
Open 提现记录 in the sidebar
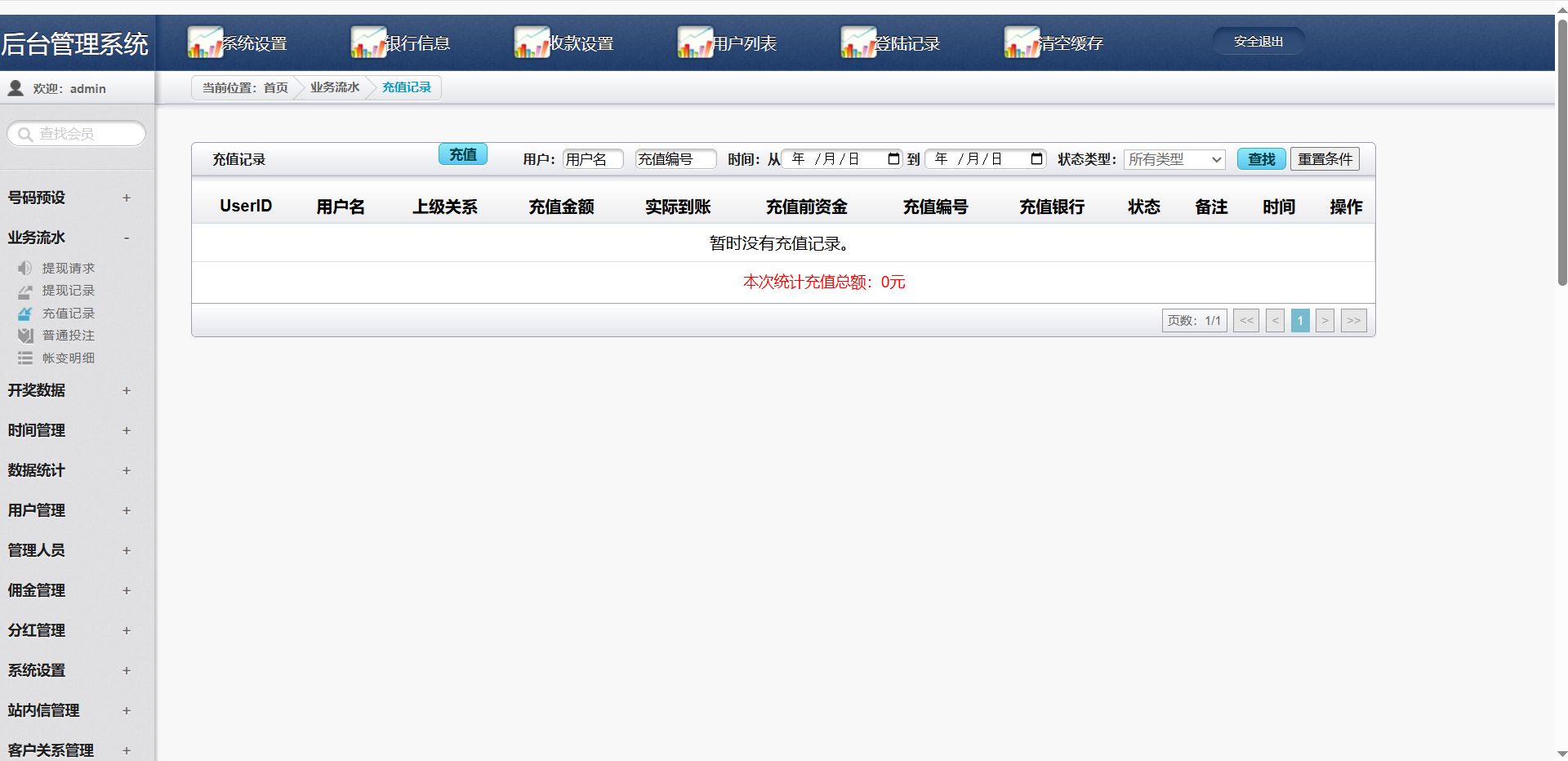pyautogui.click(x=69, y=291)
